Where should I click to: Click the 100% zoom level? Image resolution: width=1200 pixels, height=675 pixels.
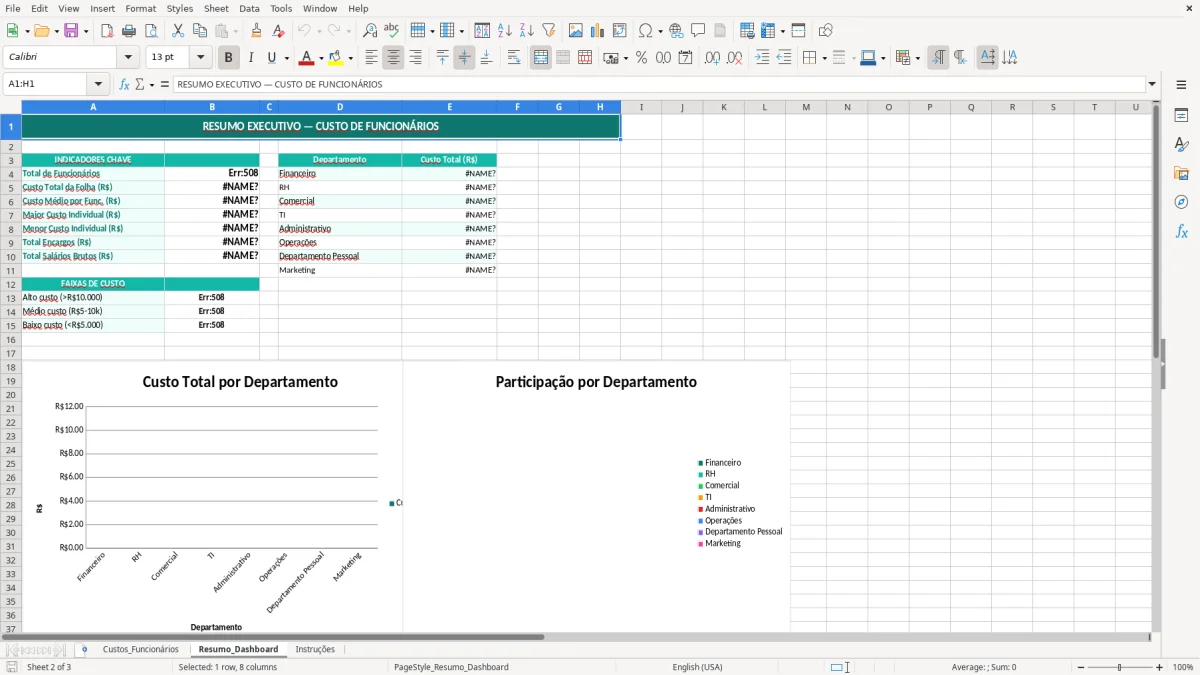point(1182,667)
